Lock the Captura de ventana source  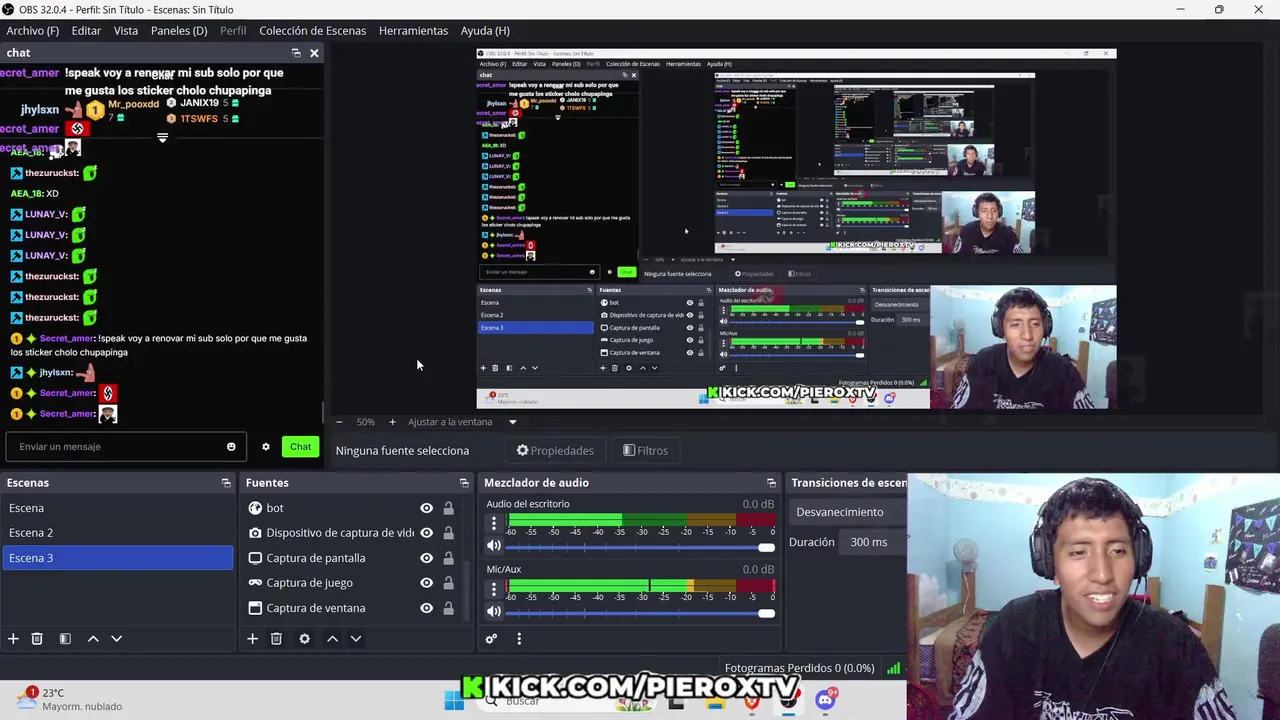click(x=448, y=608)
